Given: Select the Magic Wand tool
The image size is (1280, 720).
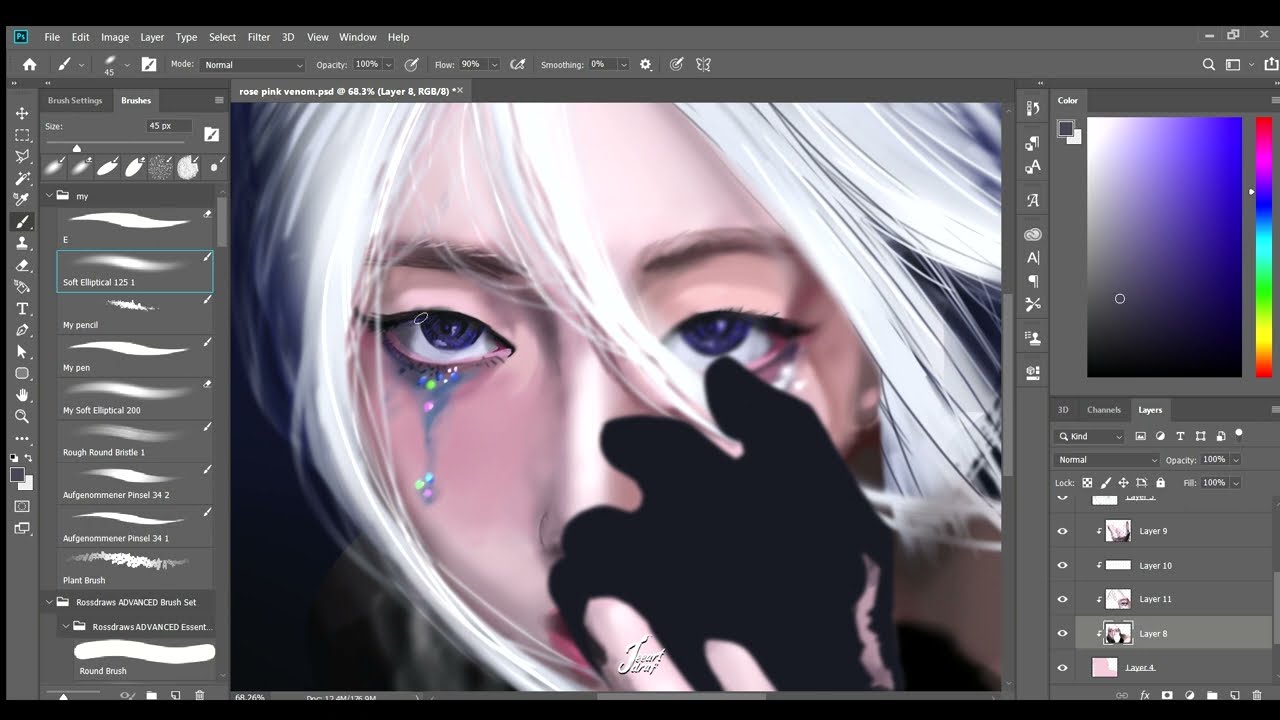Looking at the screenshot, I should pos(22,178).
